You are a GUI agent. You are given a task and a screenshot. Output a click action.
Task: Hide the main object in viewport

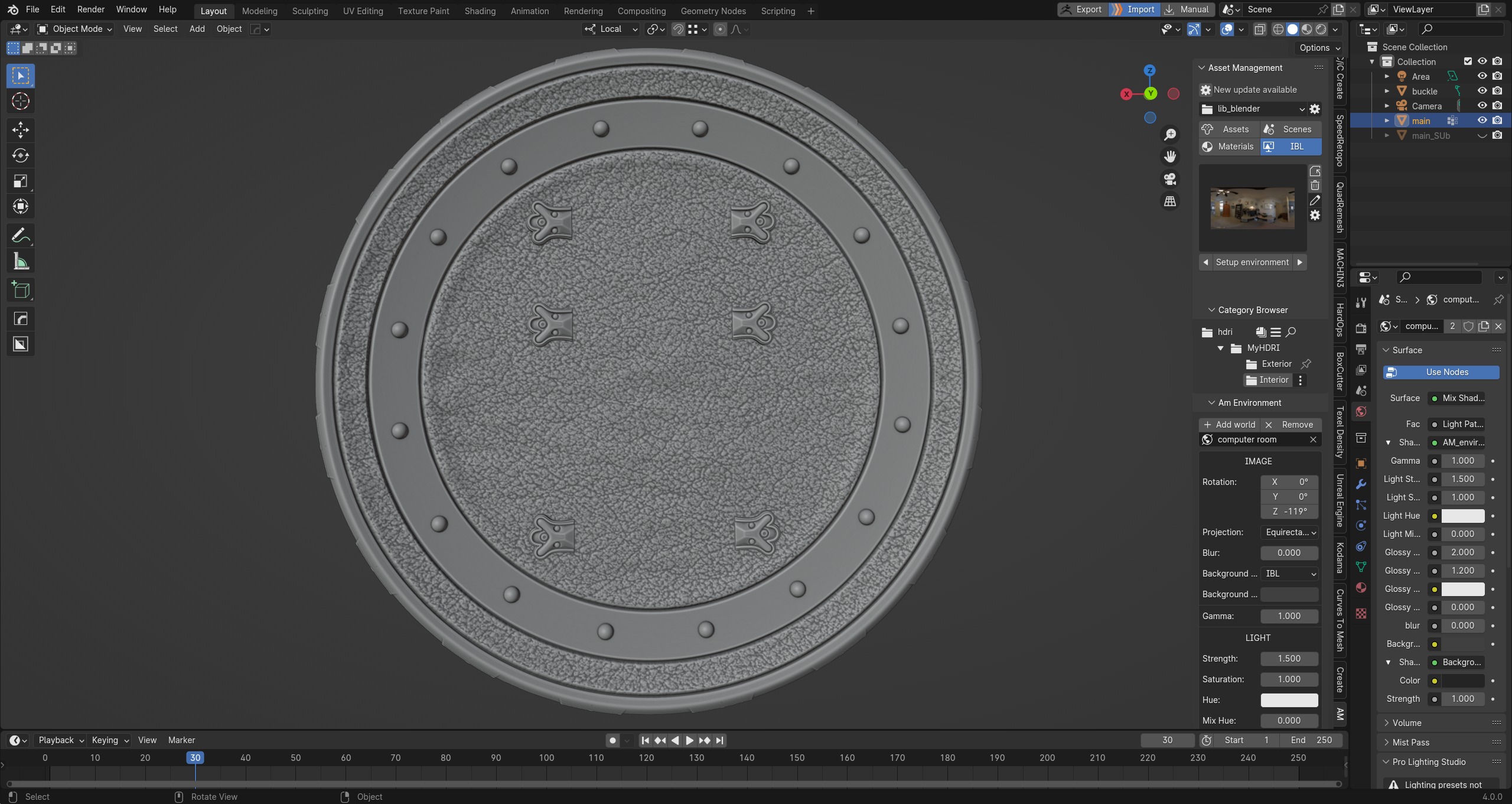coord(1482,121)
